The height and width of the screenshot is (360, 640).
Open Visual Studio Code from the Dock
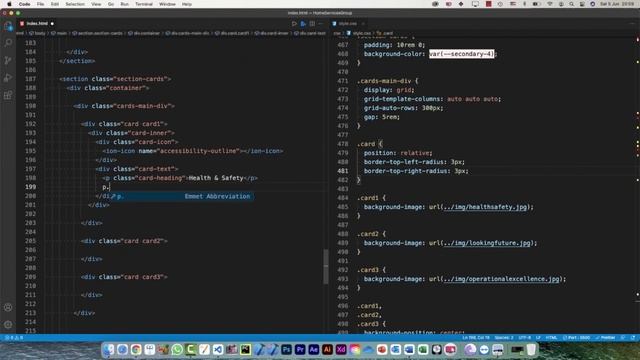tap(218, 349)
